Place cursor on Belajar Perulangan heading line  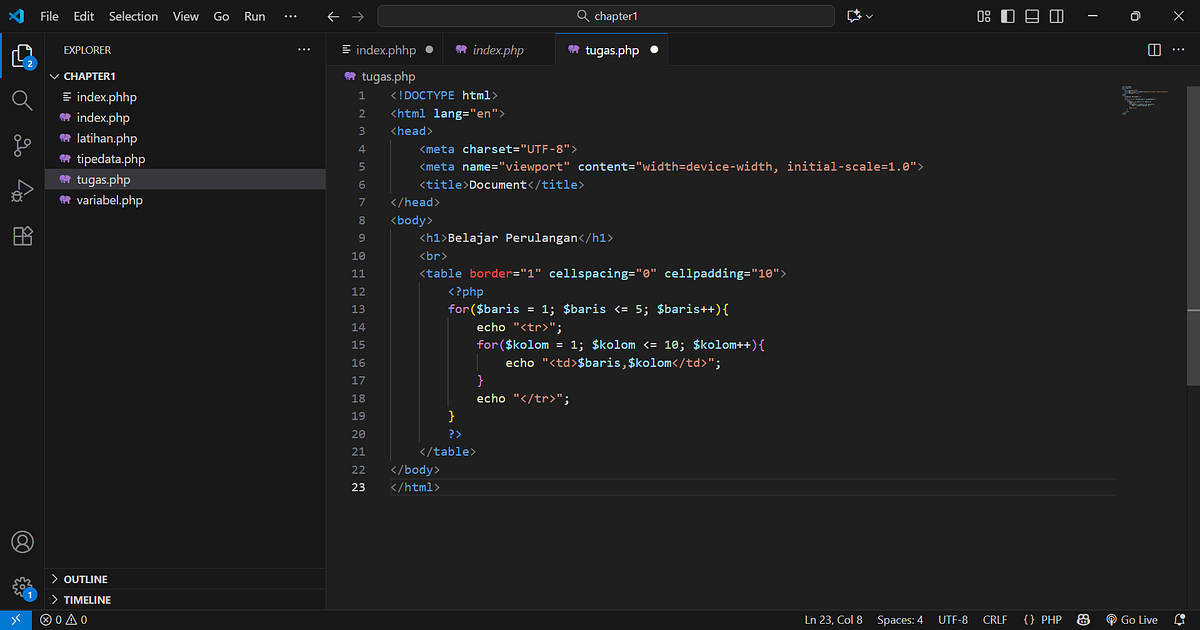[516, 238]
